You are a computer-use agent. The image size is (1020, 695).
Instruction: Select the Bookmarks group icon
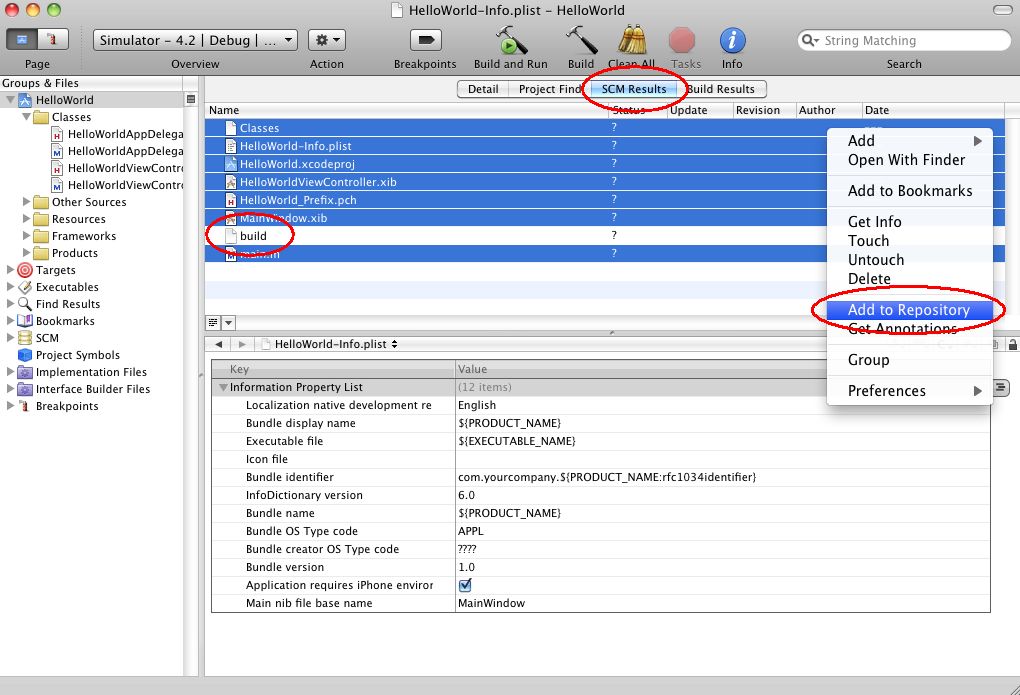25,321
